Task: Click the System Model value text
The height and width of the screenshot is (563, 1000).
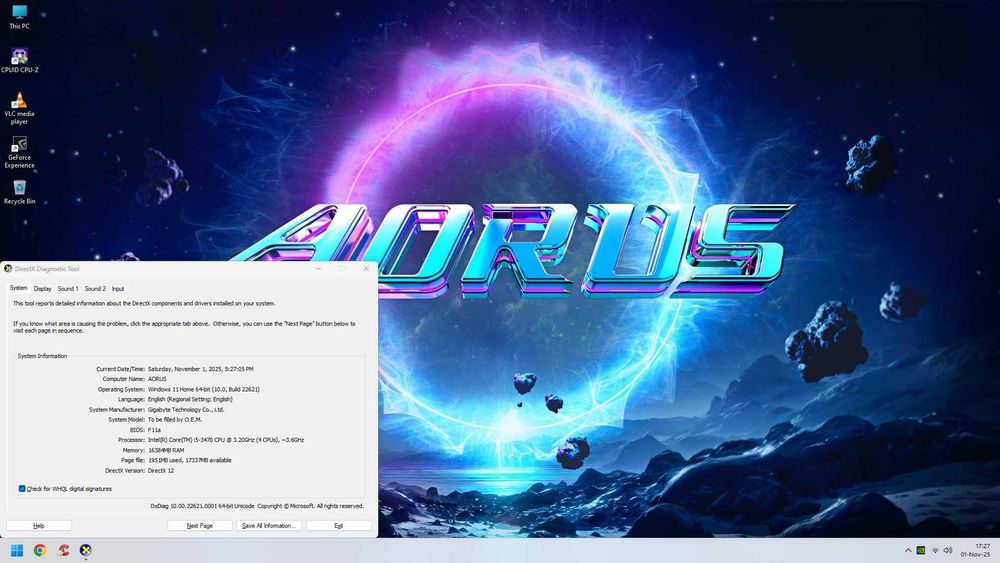Action: click(175, 420)
